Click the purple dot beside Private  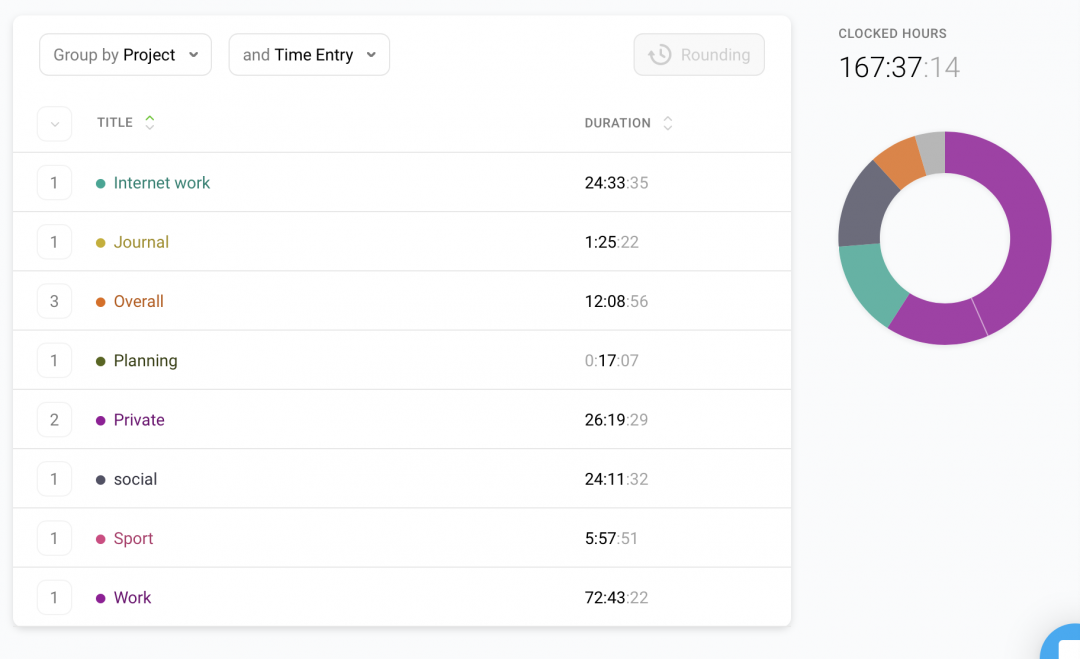coord(100,421)
